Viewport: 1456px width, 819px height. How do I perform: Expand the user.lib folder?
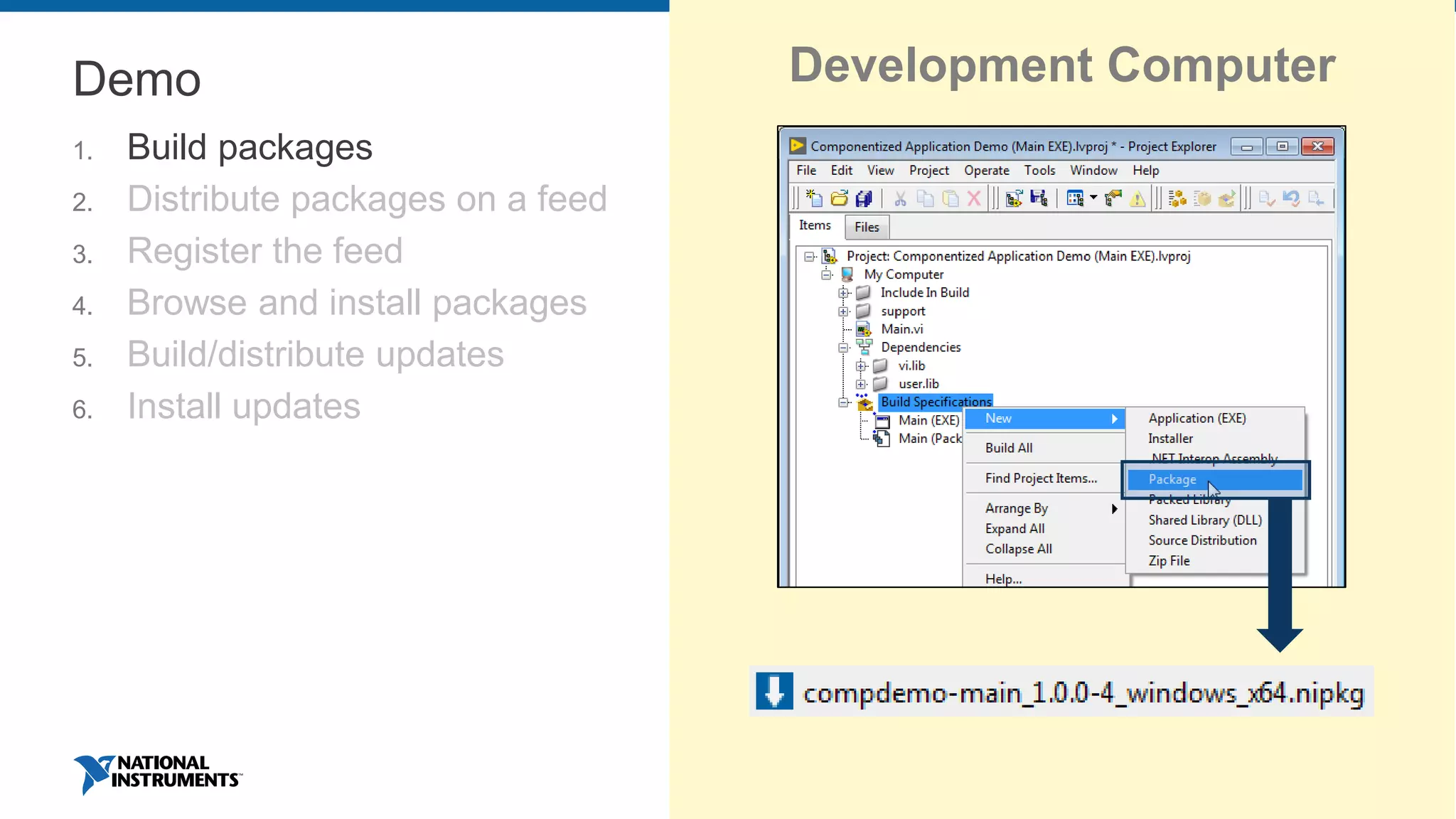[x=860, y=384]
